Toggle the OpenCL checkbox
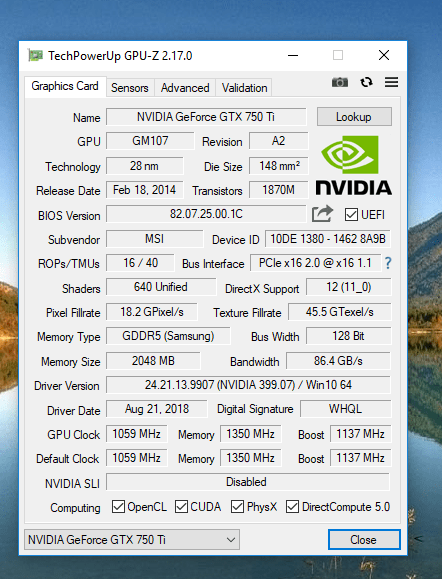The width and height of the screenshot is (442, 579). point(118,507)
